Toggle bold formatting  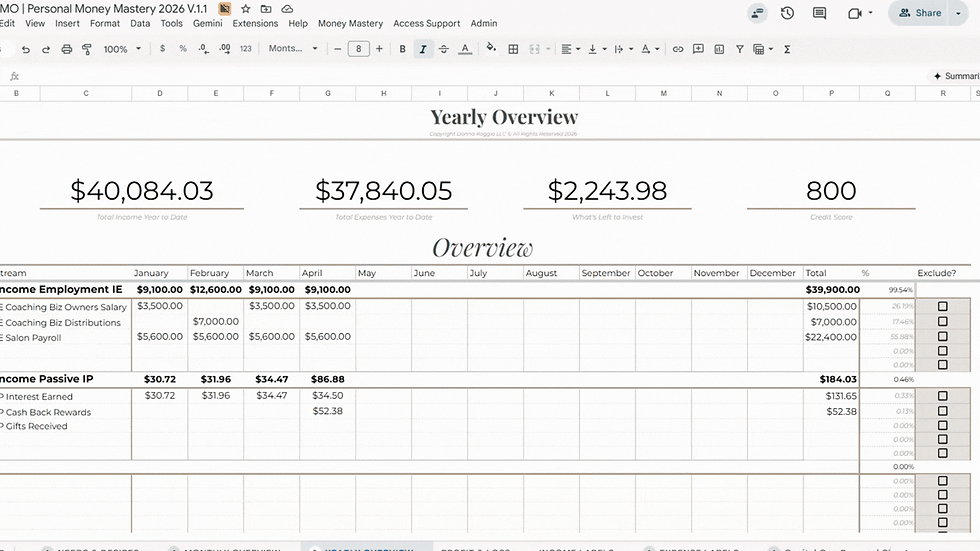402,49
